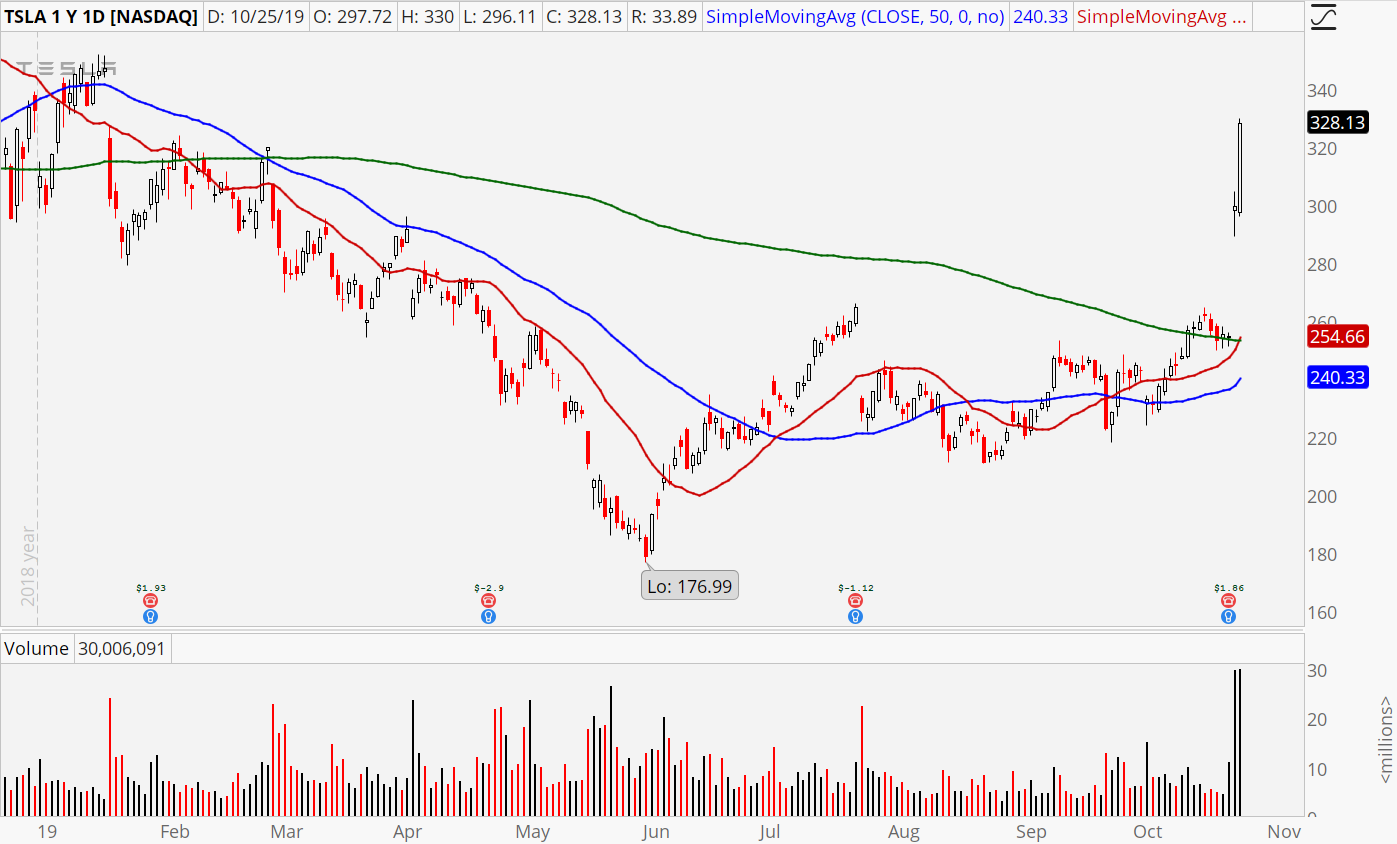Screen dimensions: 1397x844
Task: Click the earnings lightbulb icon under $-2.9
Action: pyautogui.click(x=487, y=616)
